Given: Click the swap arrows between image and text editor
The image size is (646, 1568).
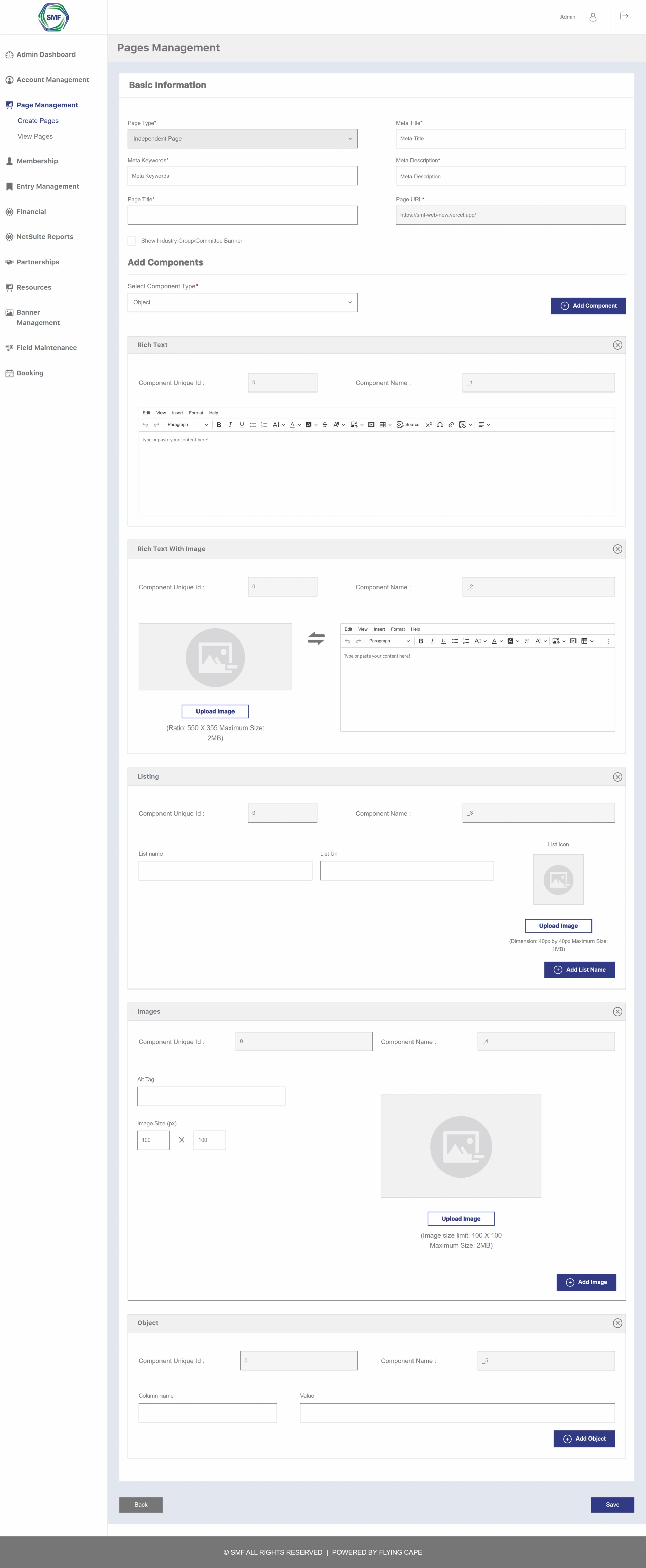Looking at the screenshot, I should [x=316, y=638].
